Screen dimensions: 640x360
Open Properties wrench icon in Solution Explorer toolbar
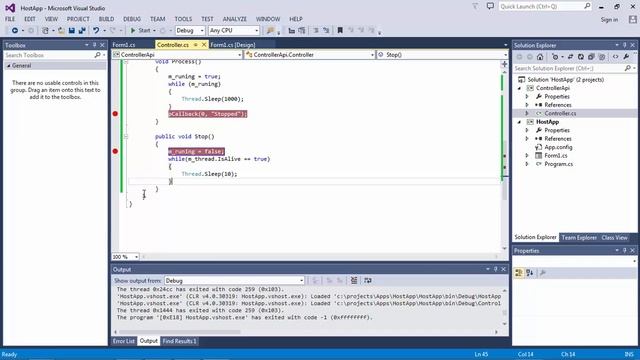[626, 57]
